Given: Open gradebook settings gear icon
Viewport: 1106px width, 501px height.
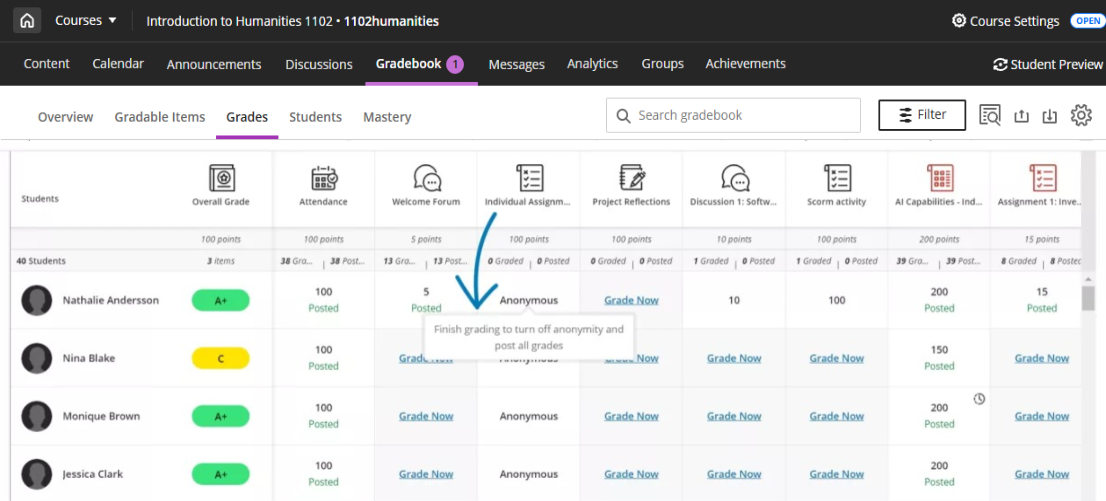Looking at the screenshot, I should [1081, 115].
